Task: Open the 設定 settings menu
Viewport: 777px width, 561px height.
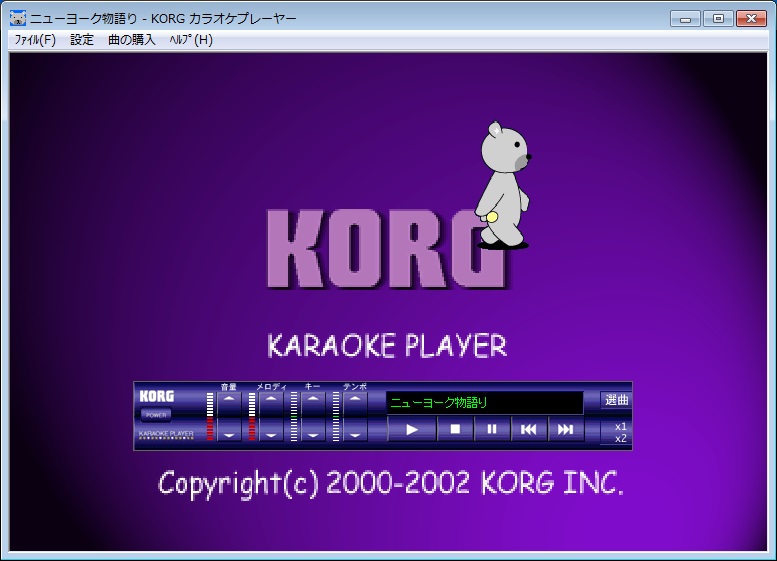Action: pos(82,40)
